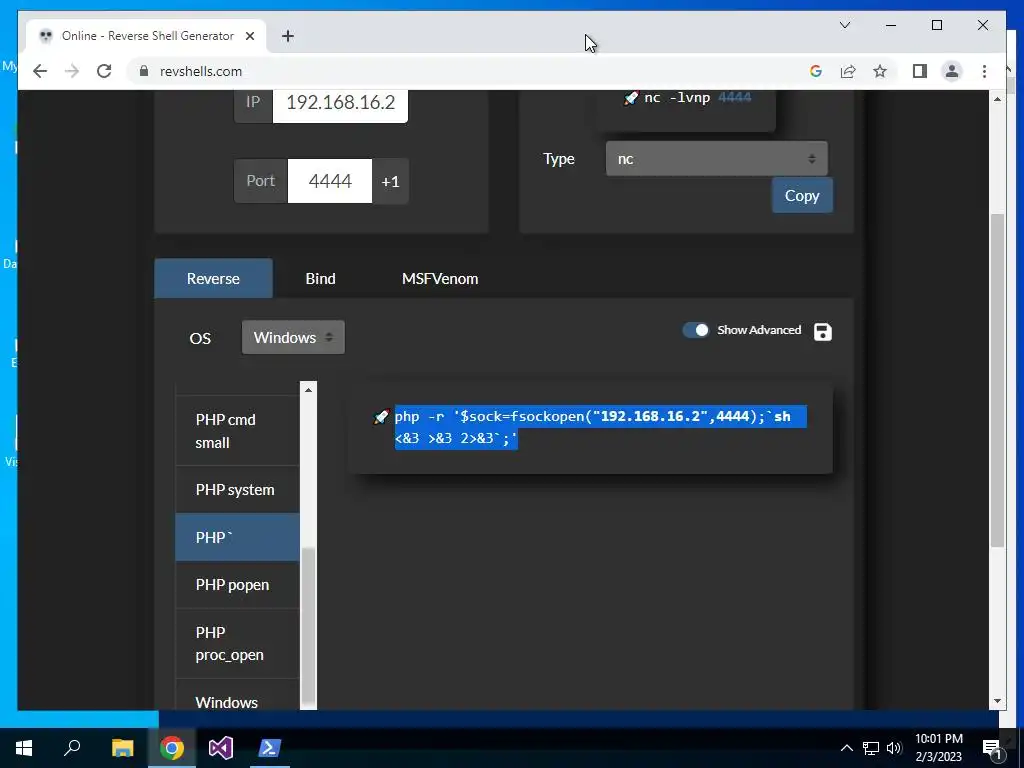The height and width of the screenshot is (768, 1024).
Task: Open the Chrome side panel
Action: [x=920, y=71]
